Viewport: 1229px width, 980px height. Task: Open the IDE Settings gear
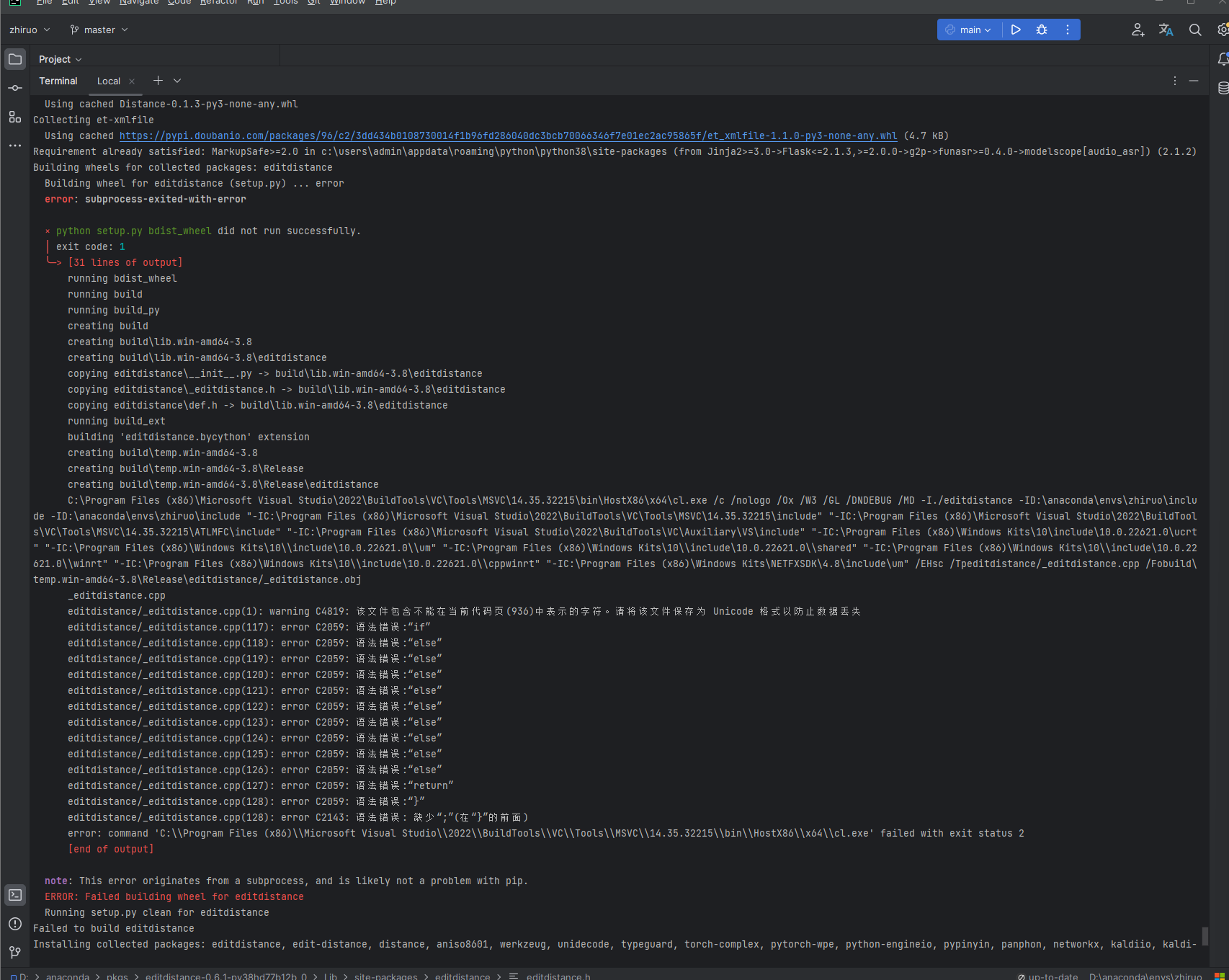[1222, 30]
